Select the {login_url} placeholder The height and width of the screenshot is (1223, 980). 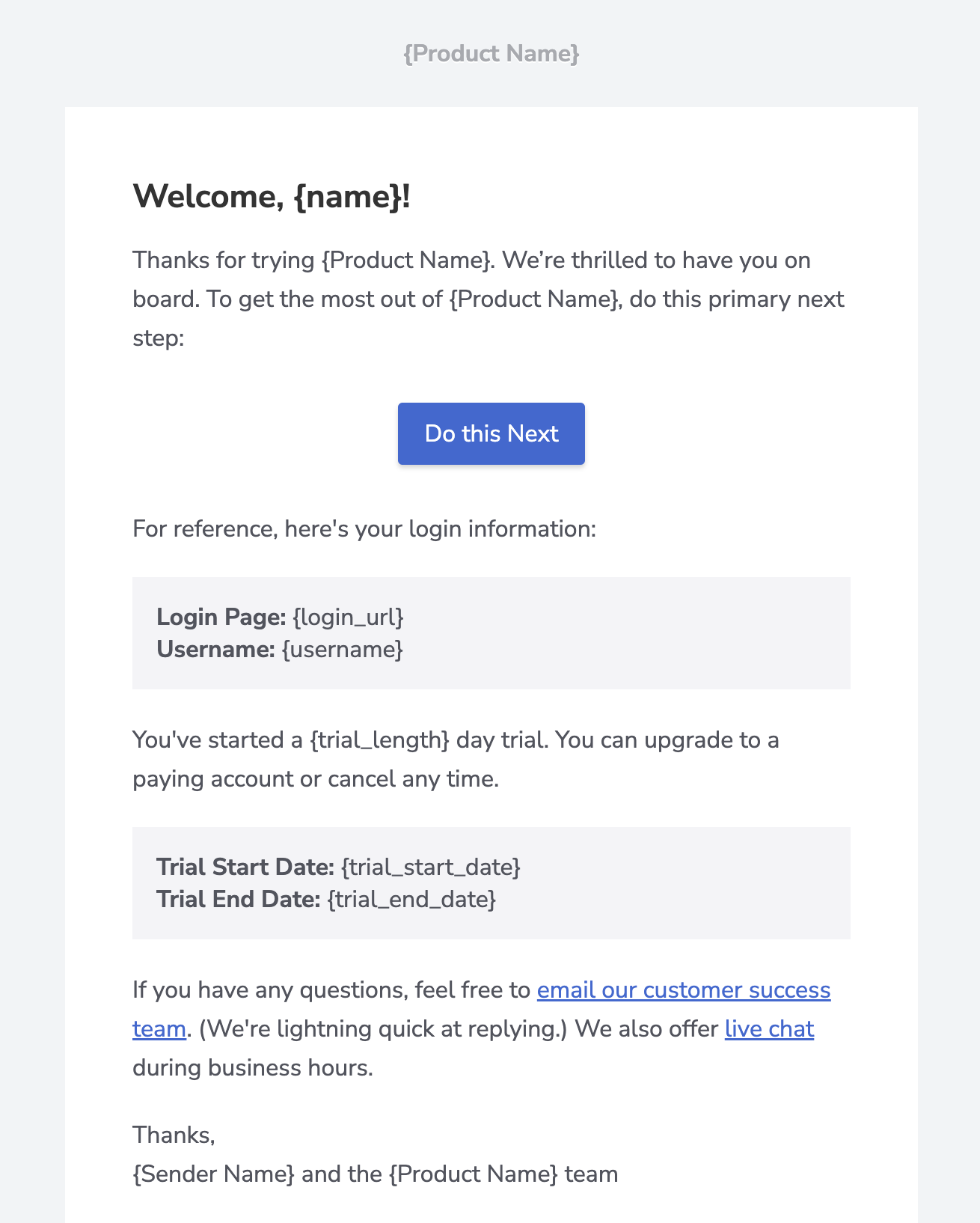[349, 617]
